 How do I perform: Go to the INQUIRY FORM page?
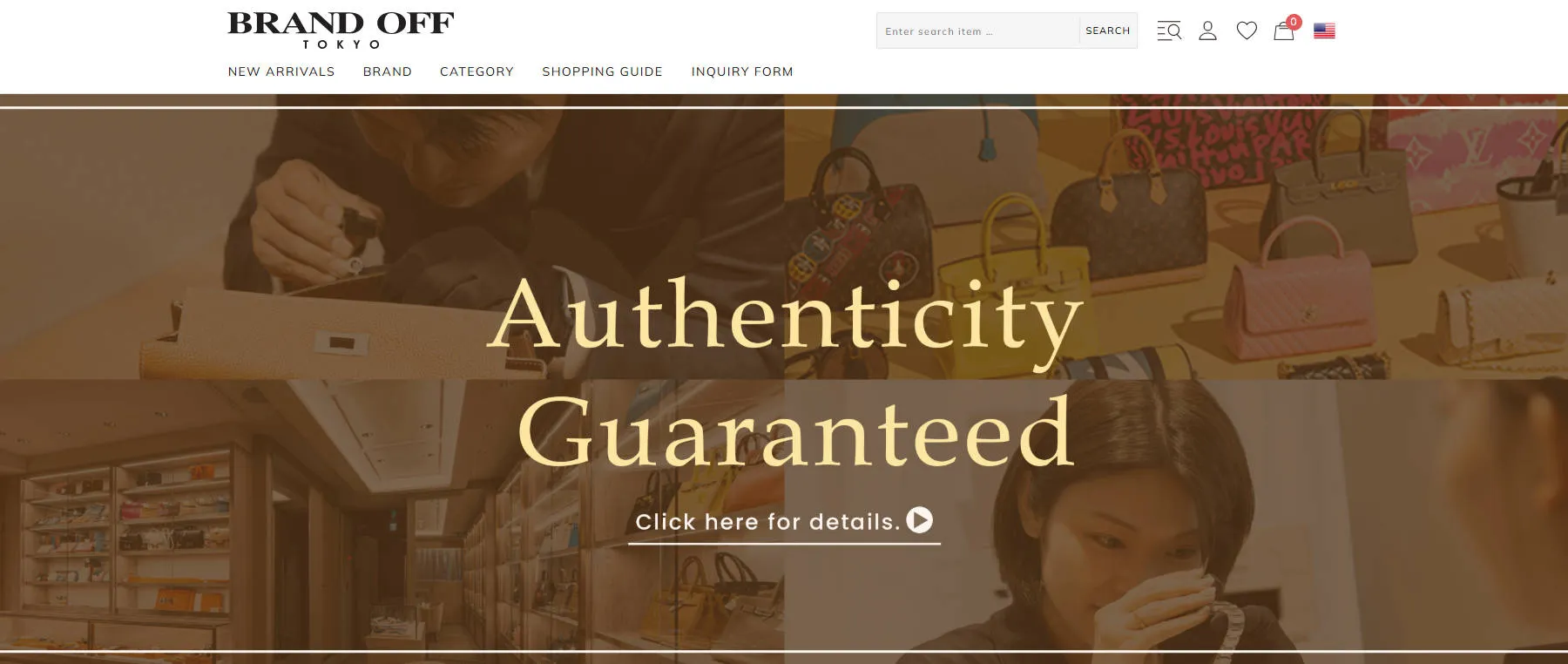tap(742, 71)
